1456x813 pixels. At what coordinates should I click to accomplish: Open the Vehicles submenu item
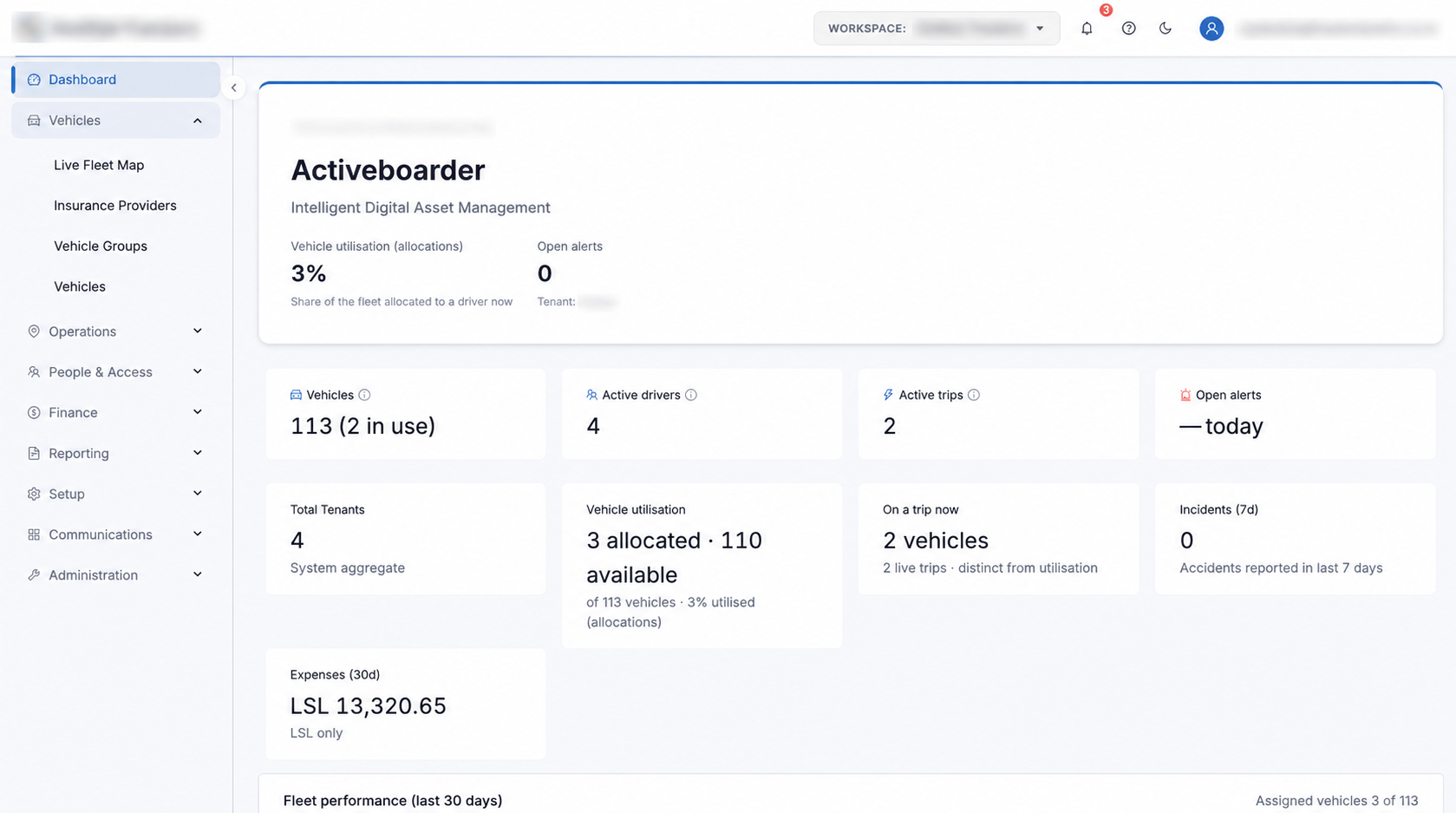tap(80, 287)
